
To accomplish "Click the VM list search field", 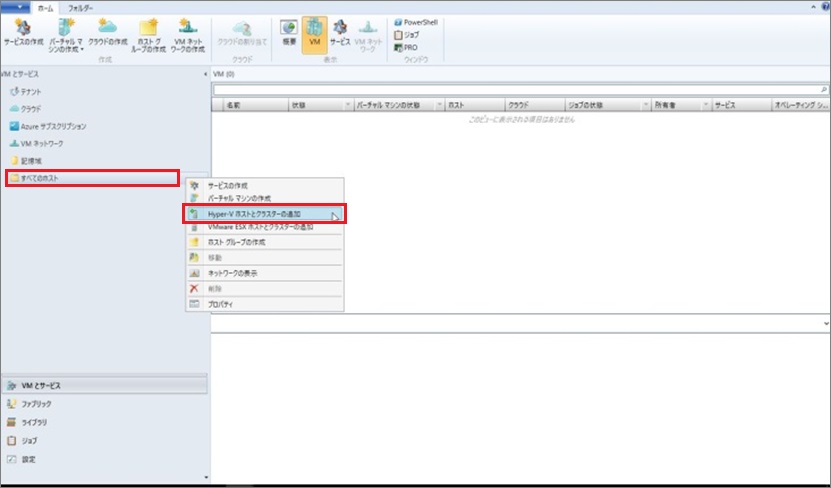I will [x=518, y=89].
